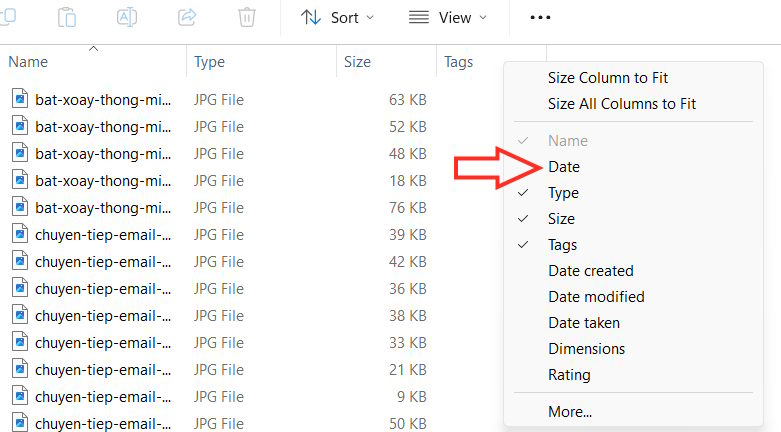Viewport: 781px width, 432px height.
Task: Click the sort chevron above Name column
Action: coord(93,48)
